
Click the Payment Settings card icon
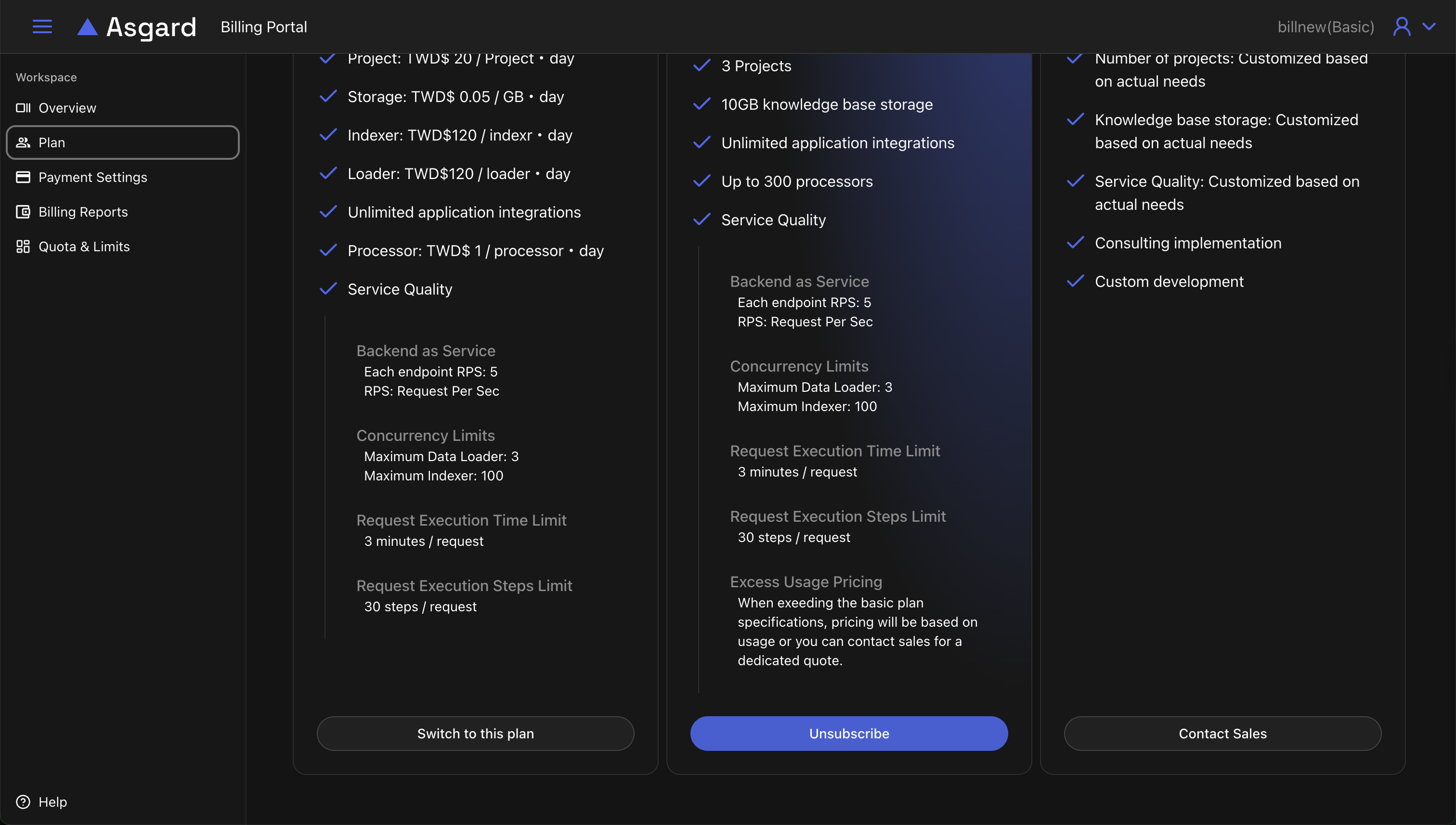pyautogui.click(x=23, y=177)
